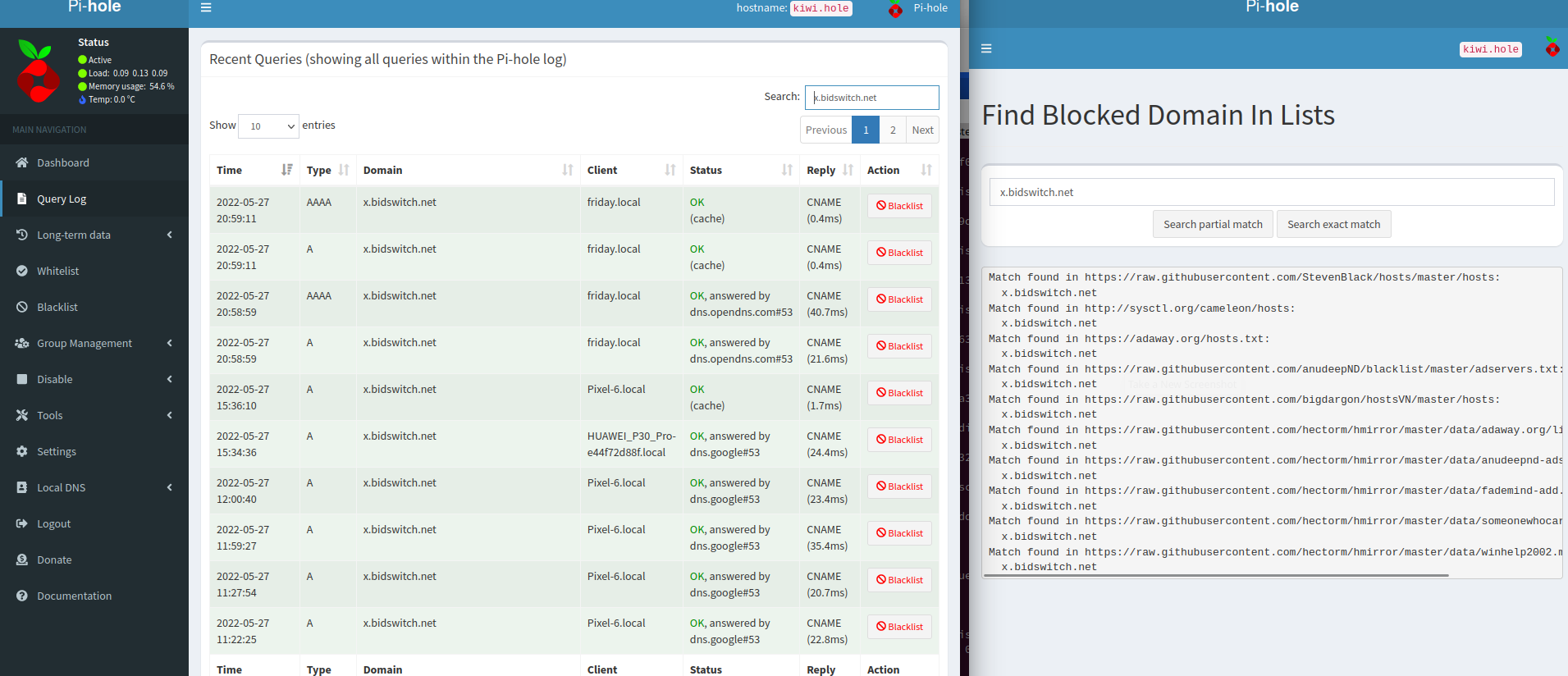1568x676 pixels.
Task: Open the Blacklist sidebar page
Action: click(x=94, y=307)
